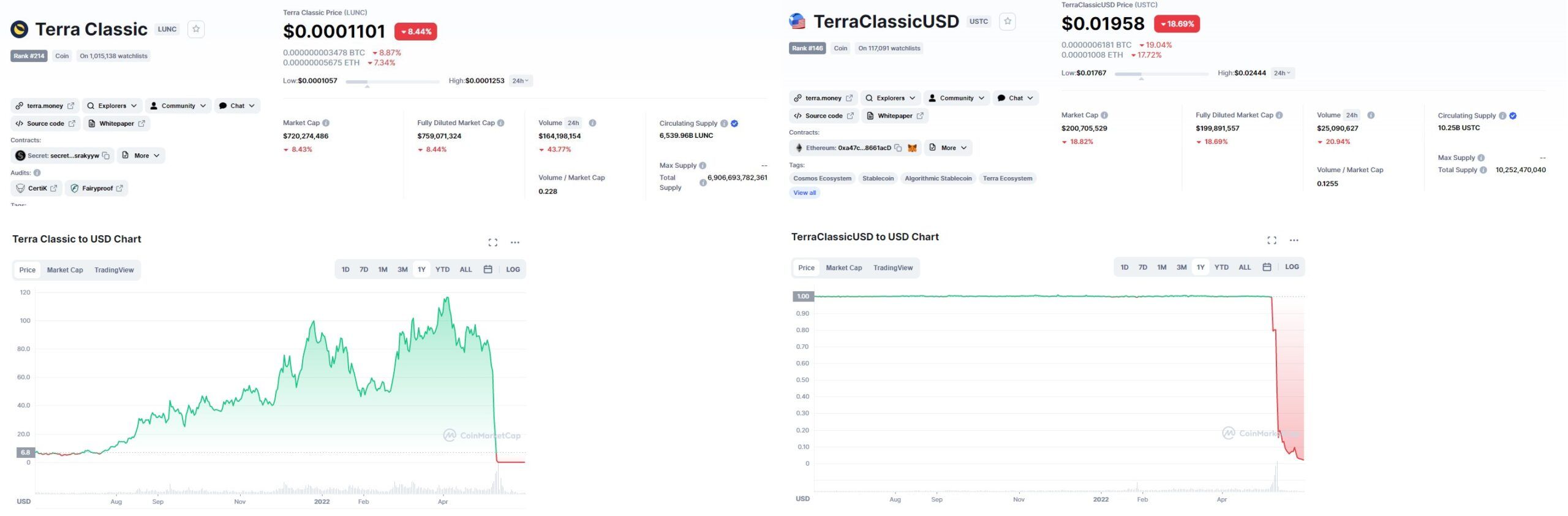Screen dimensions: 1568x516
Task: Open Source code link for Terra Classic
Action: (x=45, y=124)
